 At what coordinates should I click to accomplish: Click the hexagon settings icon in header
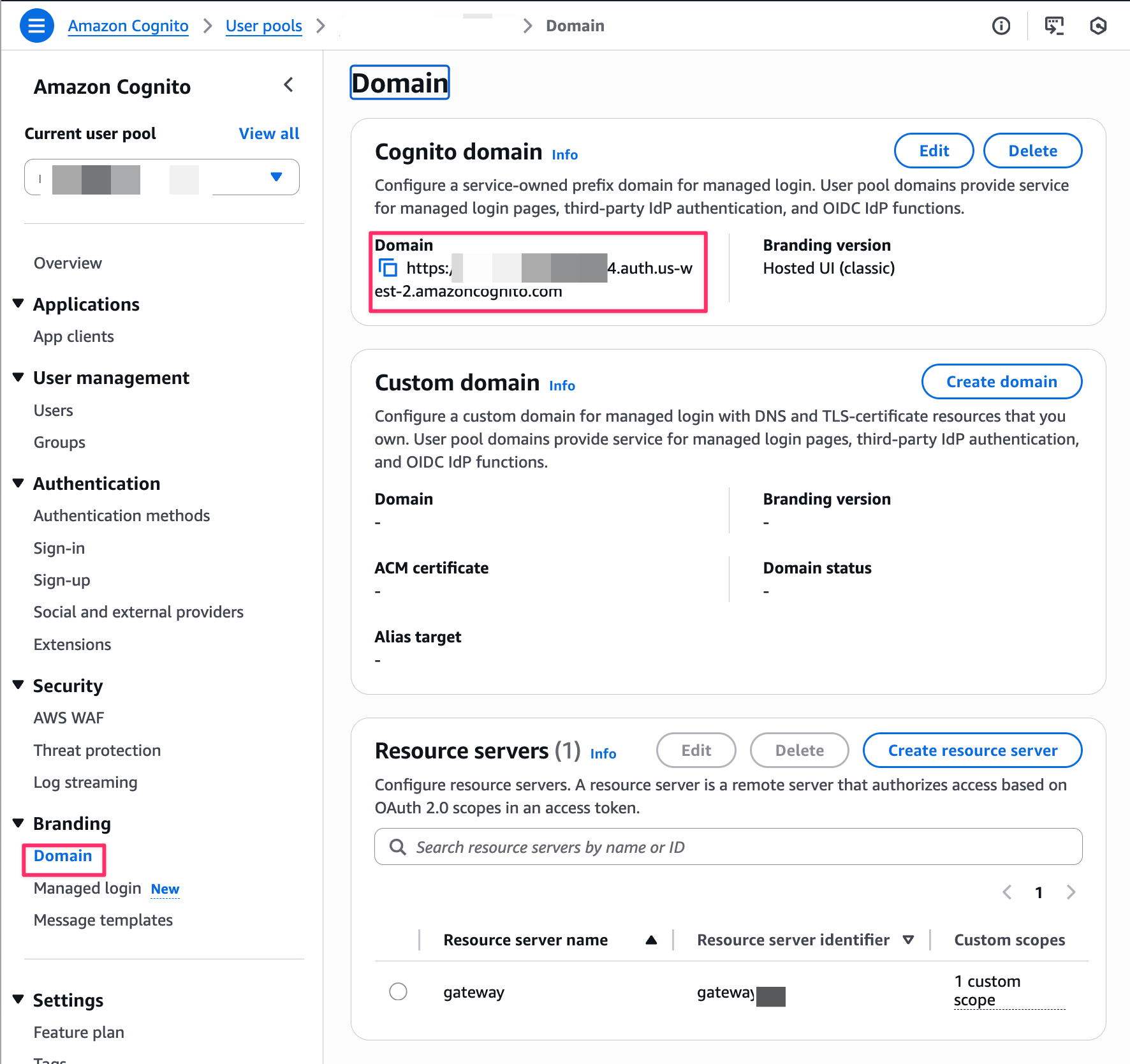[x=1098, y=26]
